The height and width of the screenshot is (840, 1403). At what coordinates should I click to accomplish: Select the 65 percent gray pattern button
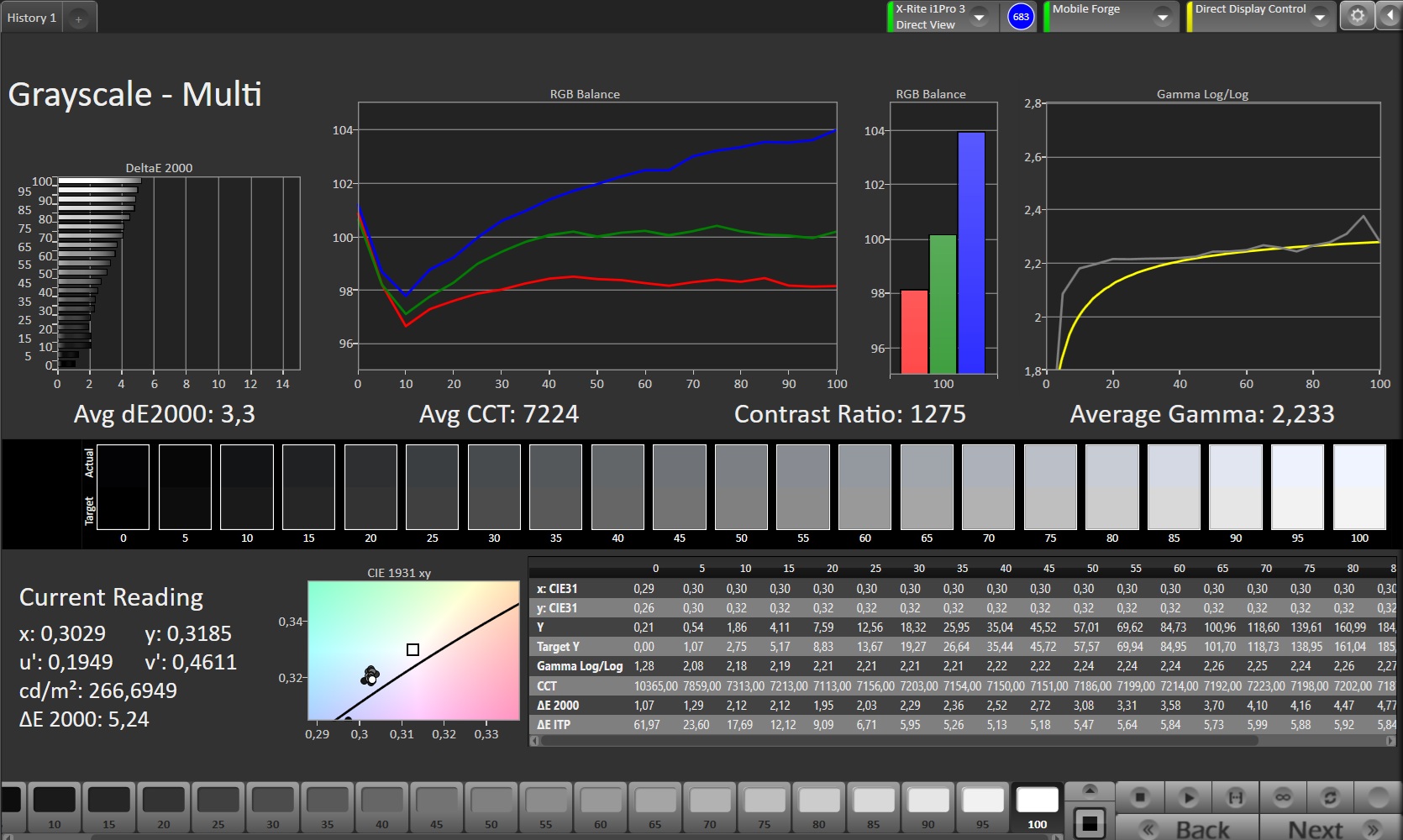[x=655, y=808]
